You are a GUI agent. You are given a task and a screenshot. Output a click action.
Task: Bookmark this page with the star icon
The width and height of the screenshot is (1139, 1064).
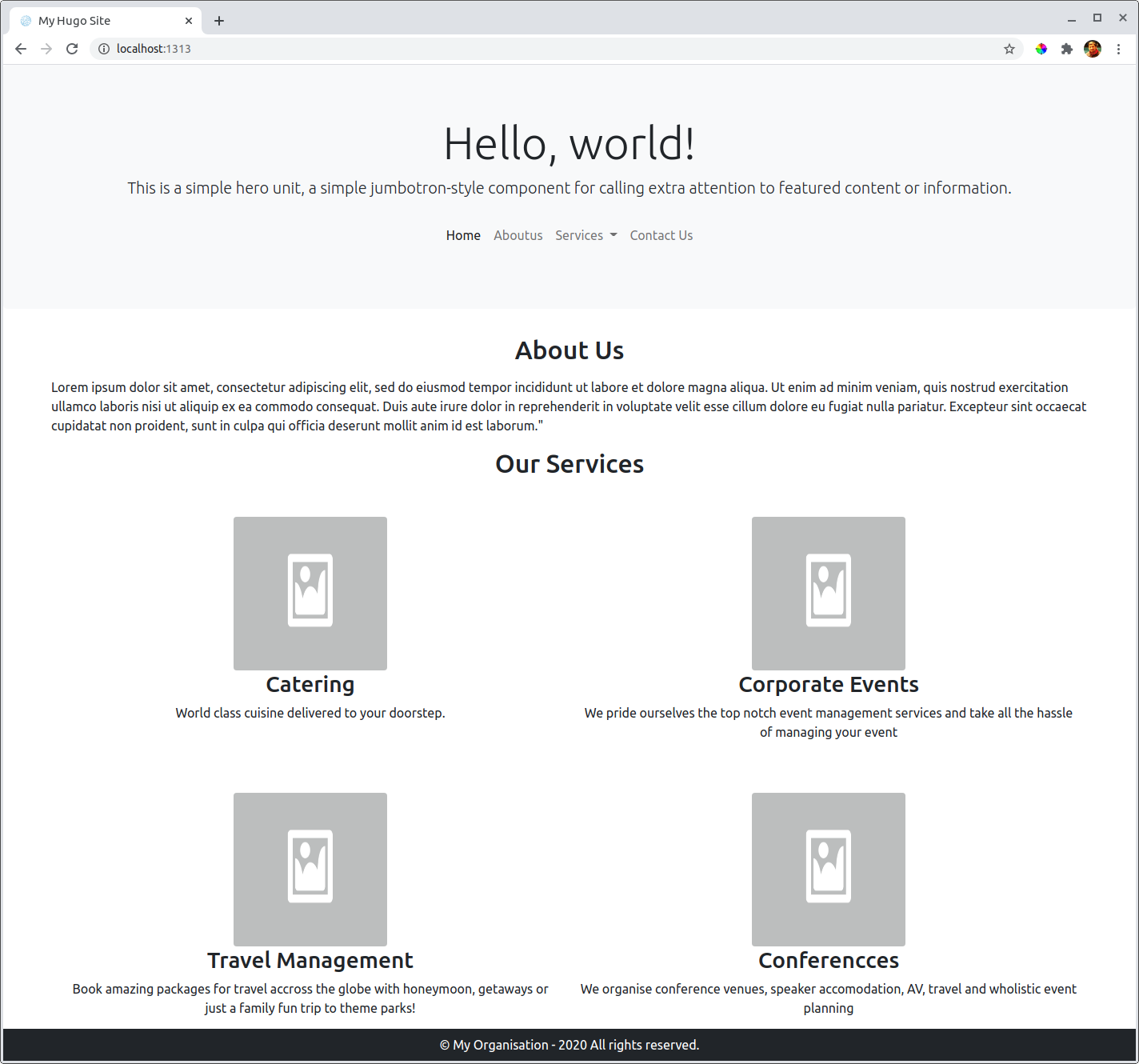tap(1009, 49)
